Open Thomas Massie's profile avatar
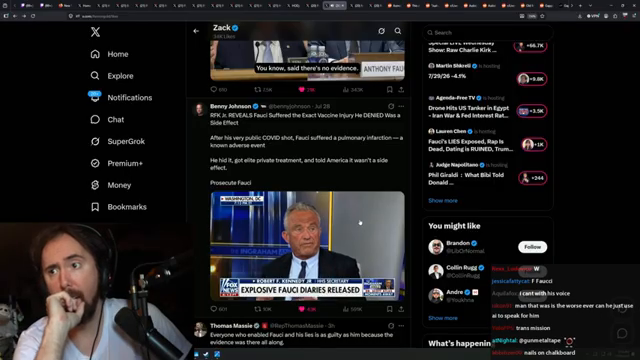Image resolution: width=640 pixels, height=360 pixels. click(x=200, y=329)
